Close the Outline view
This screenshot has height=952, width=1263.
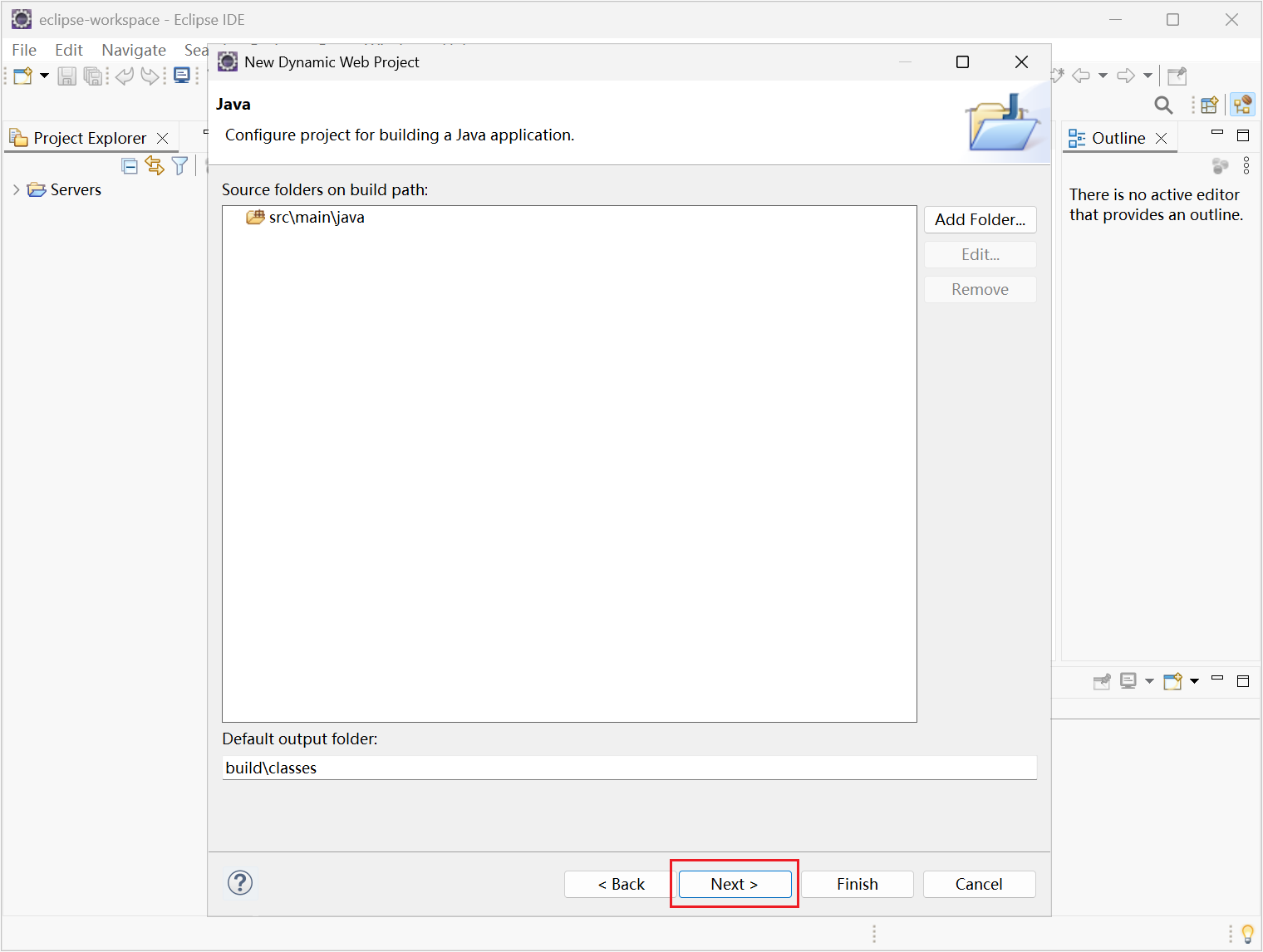(x=1162, y=138)
